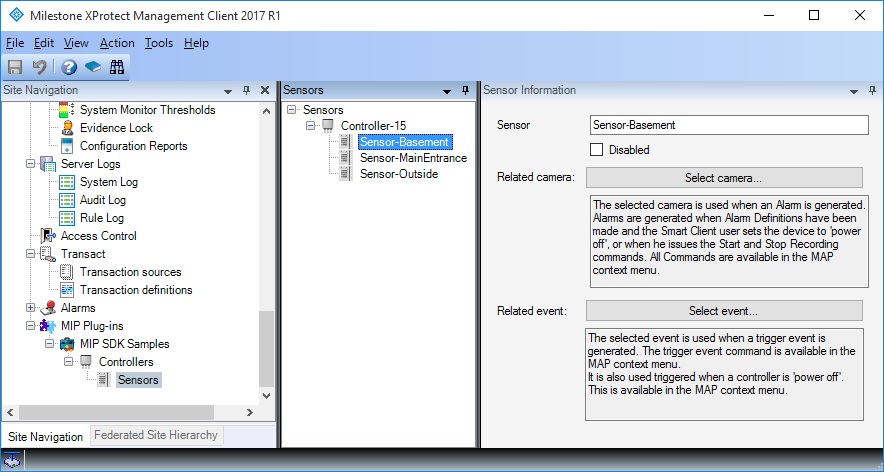
Task: Open the Action menu
Action: pyautogui.click(x=117, y=43)
